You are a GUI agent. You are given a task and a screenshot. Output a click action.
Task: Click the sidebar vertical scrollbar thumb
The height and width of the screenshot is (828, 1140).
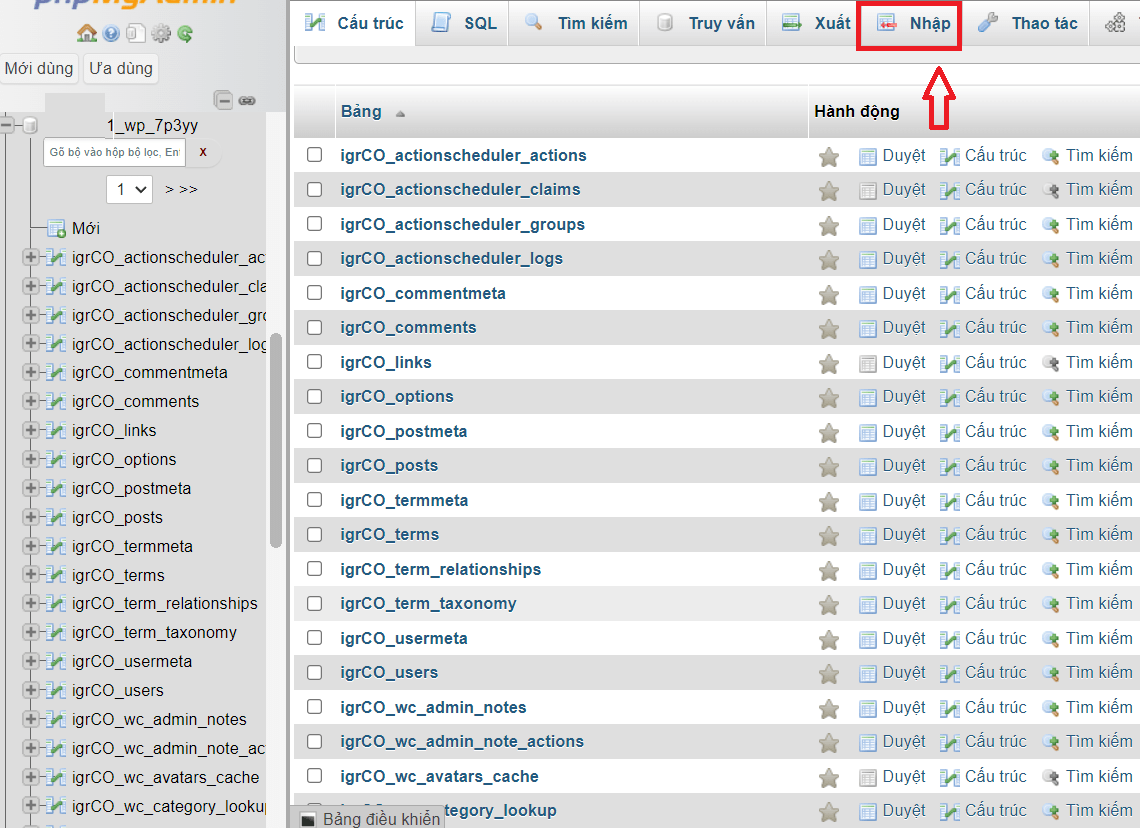(275, 440)
